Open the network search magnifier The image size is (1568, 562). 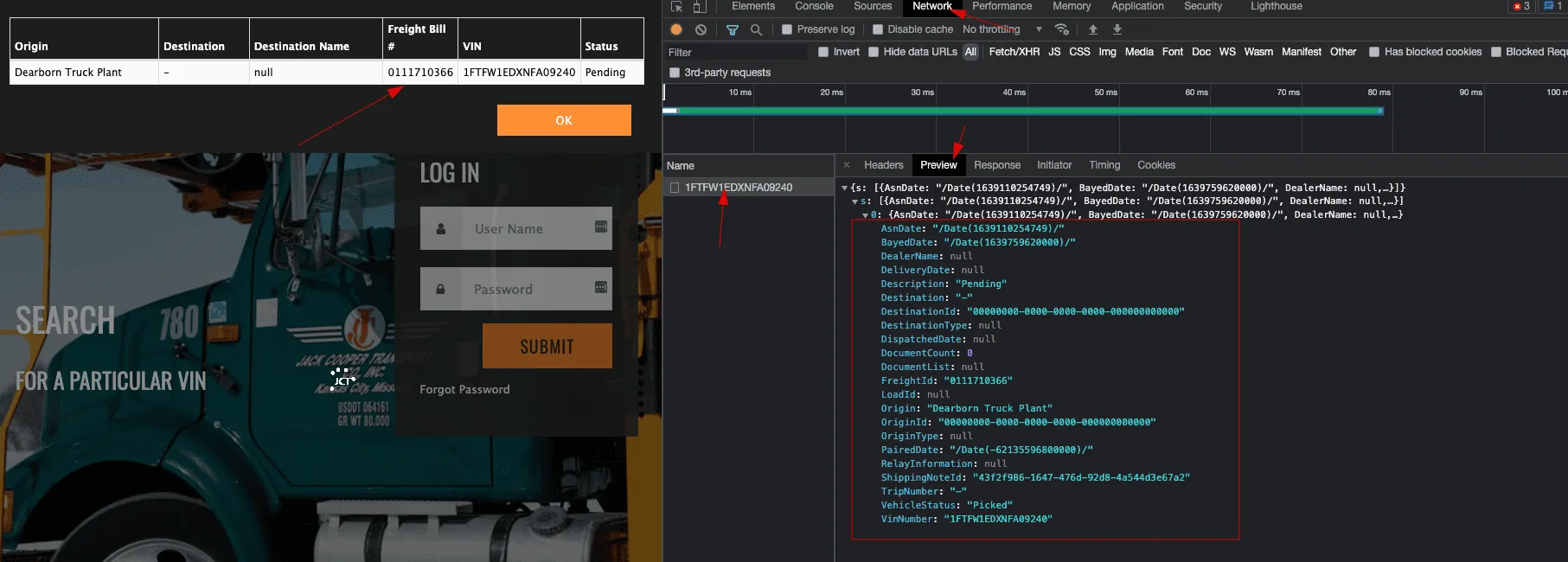756,29
